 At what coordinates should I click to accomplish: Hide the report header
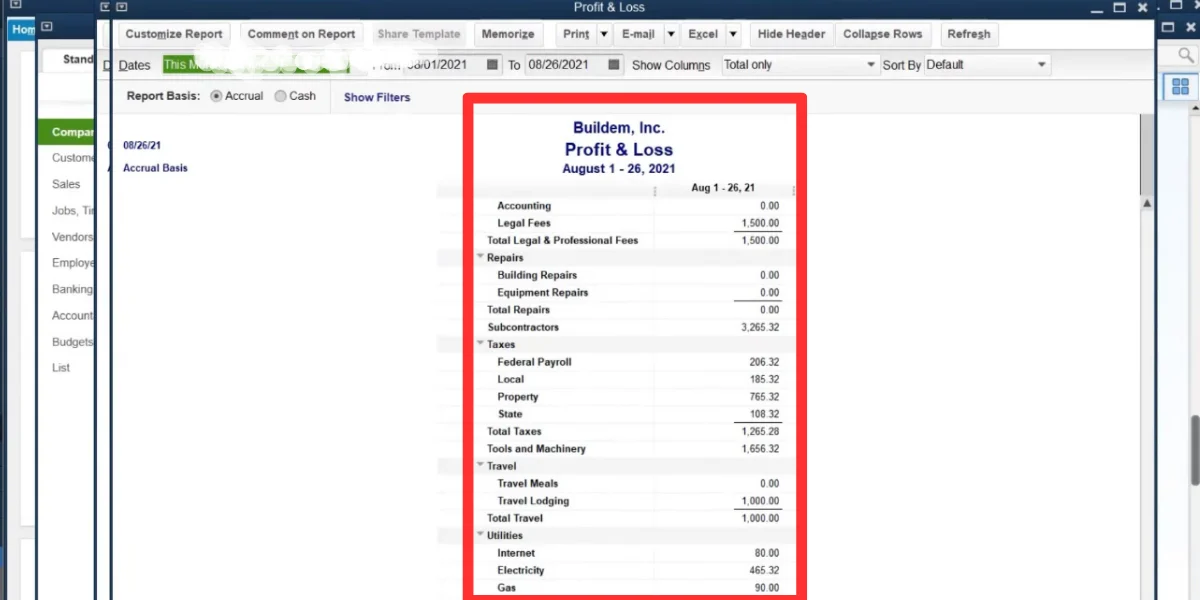[791, 34]
